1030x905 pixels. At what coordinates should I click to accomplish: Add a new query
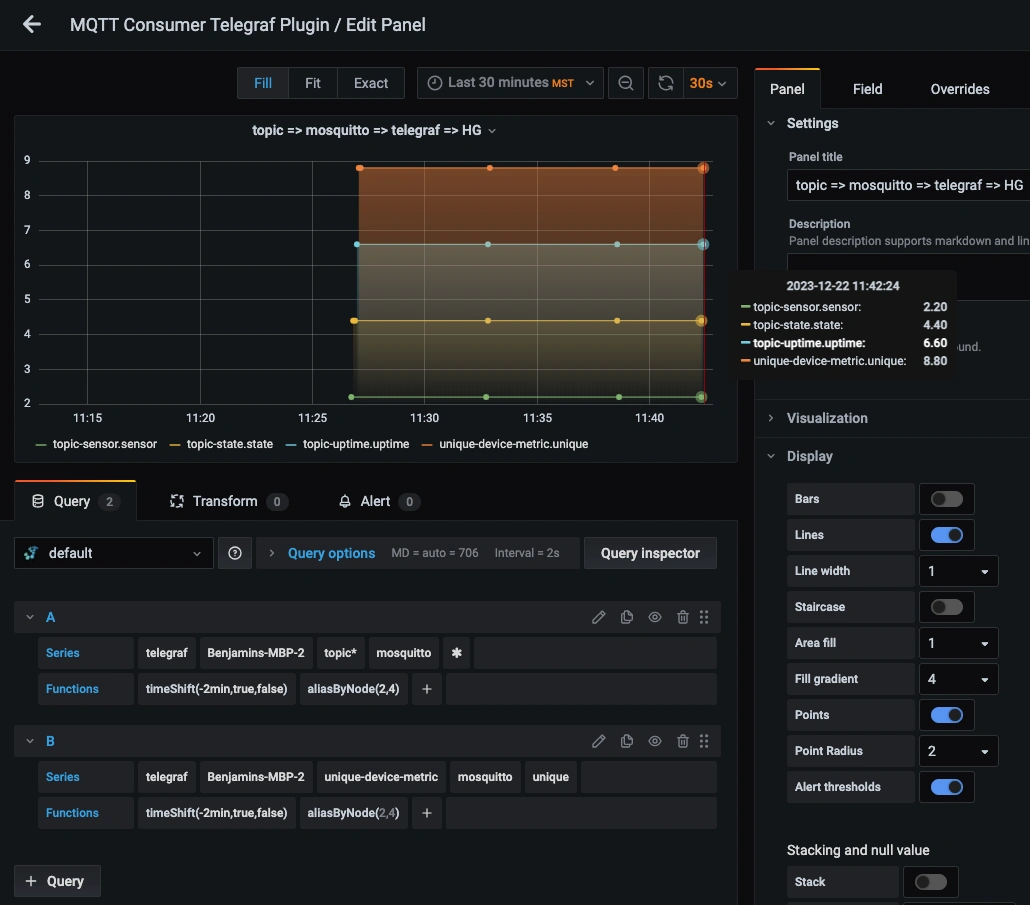[x=57, y=881]
